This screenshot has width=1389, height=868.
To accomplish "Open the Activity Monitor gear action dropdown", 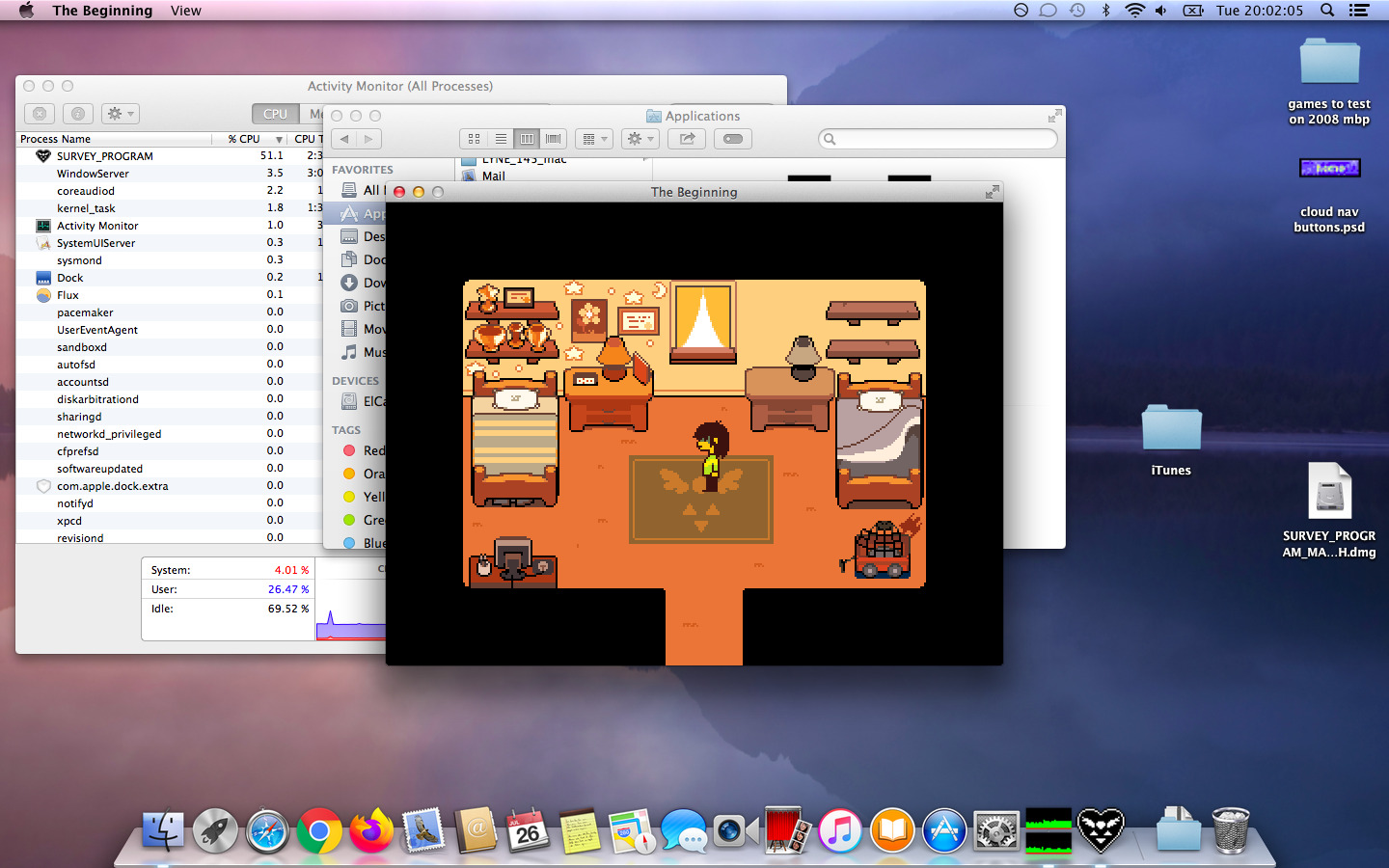I will (121, 114).
